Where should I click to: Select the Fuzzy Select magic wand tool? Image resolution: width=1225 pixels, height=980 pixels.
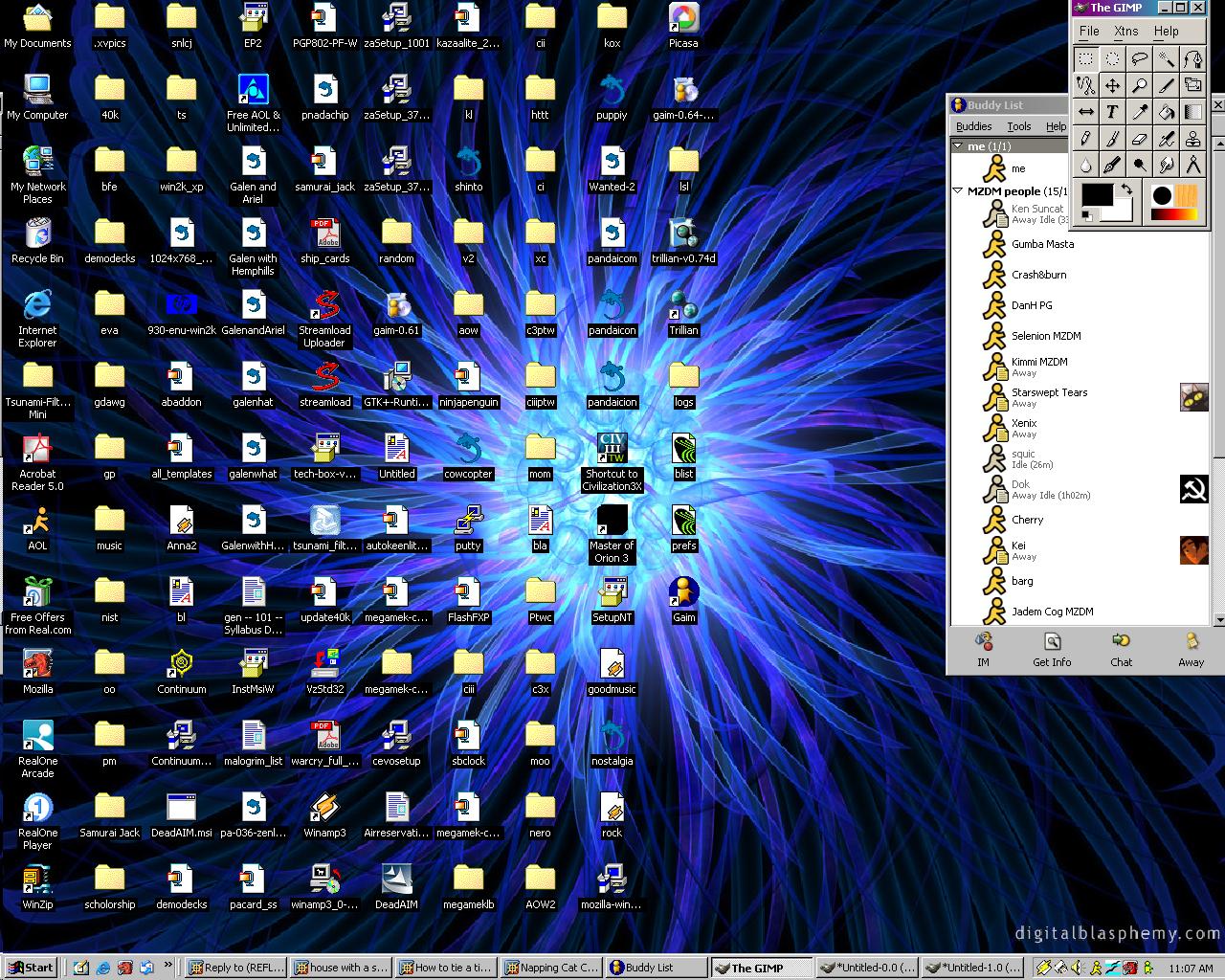click(1166, 59)
